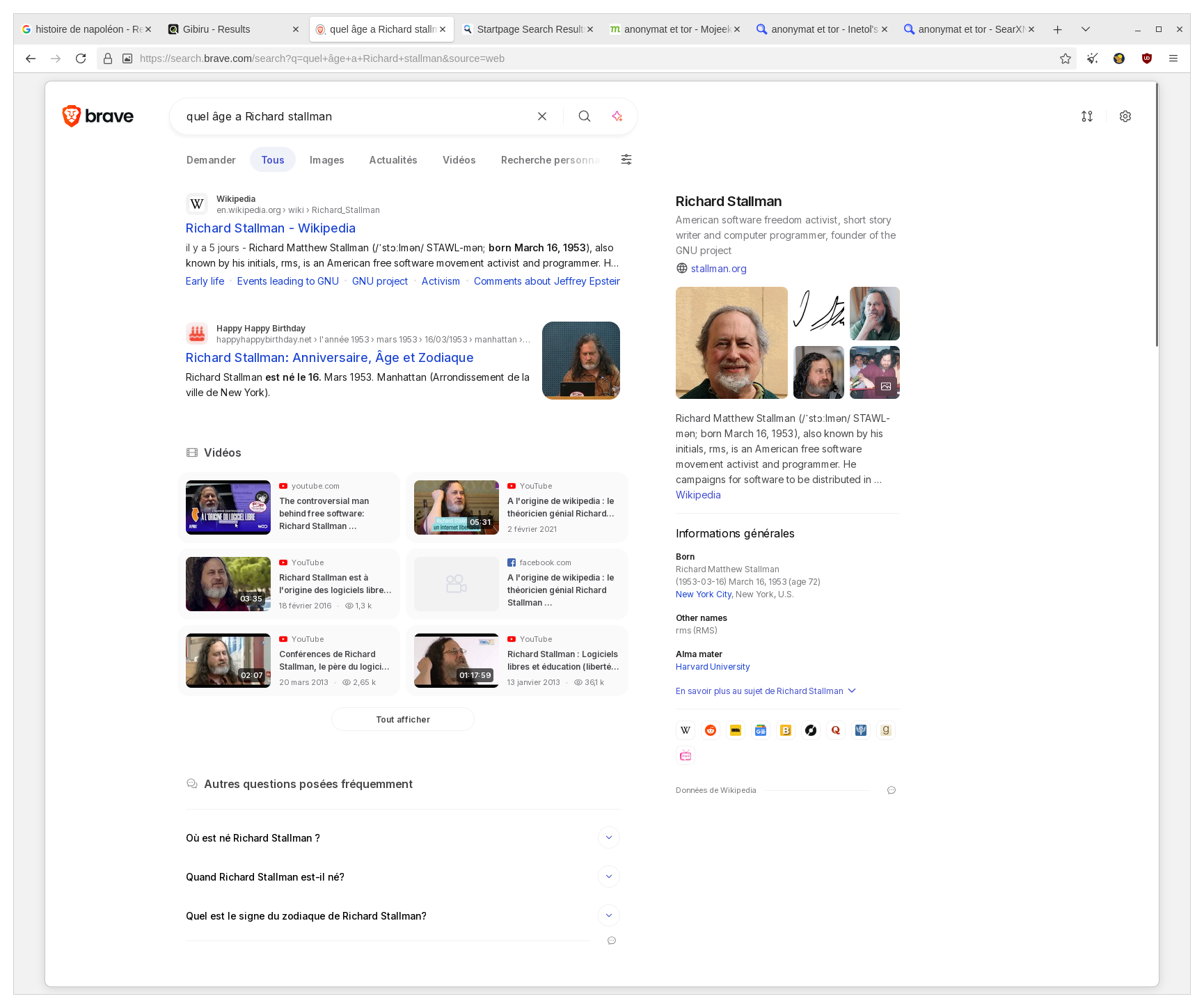
Task: Click the magnifying glass search icon
Action: coord(585,116)
